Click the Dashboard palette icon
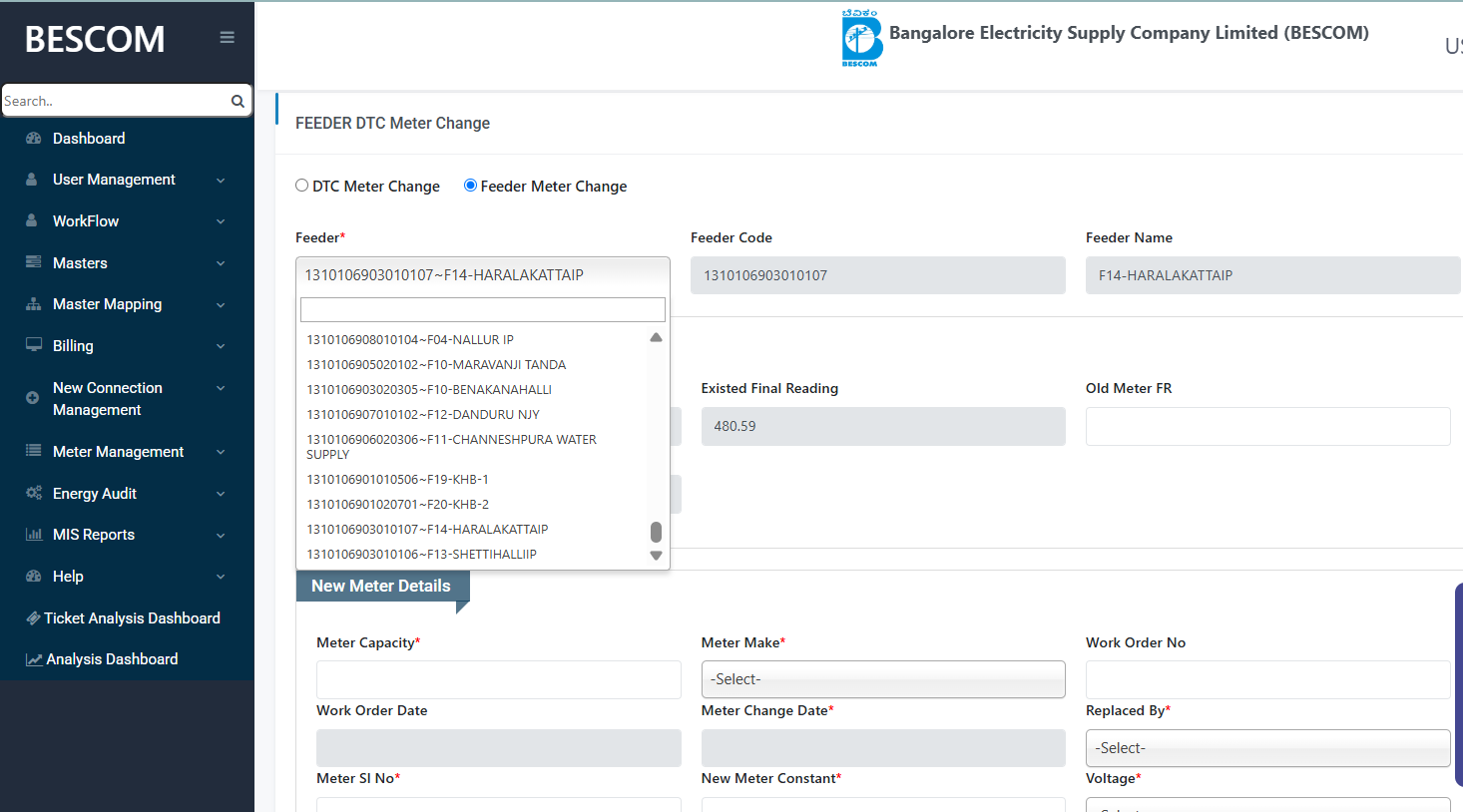The image size is (1463, 812). (33, 139)
